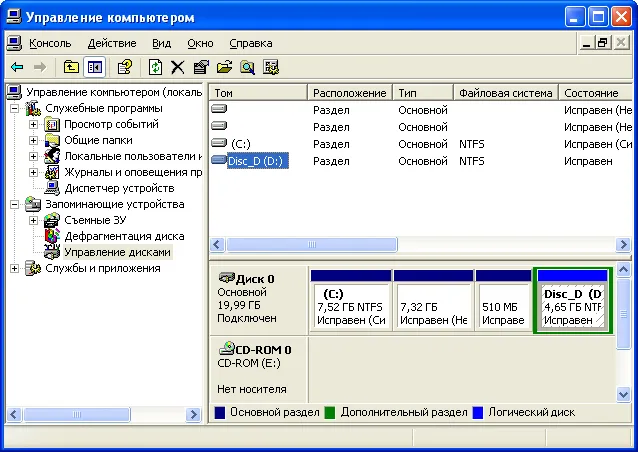Click the inner MDI restore button
The width and height of the screenshot is (638, 452).
[x=603, y=43]
